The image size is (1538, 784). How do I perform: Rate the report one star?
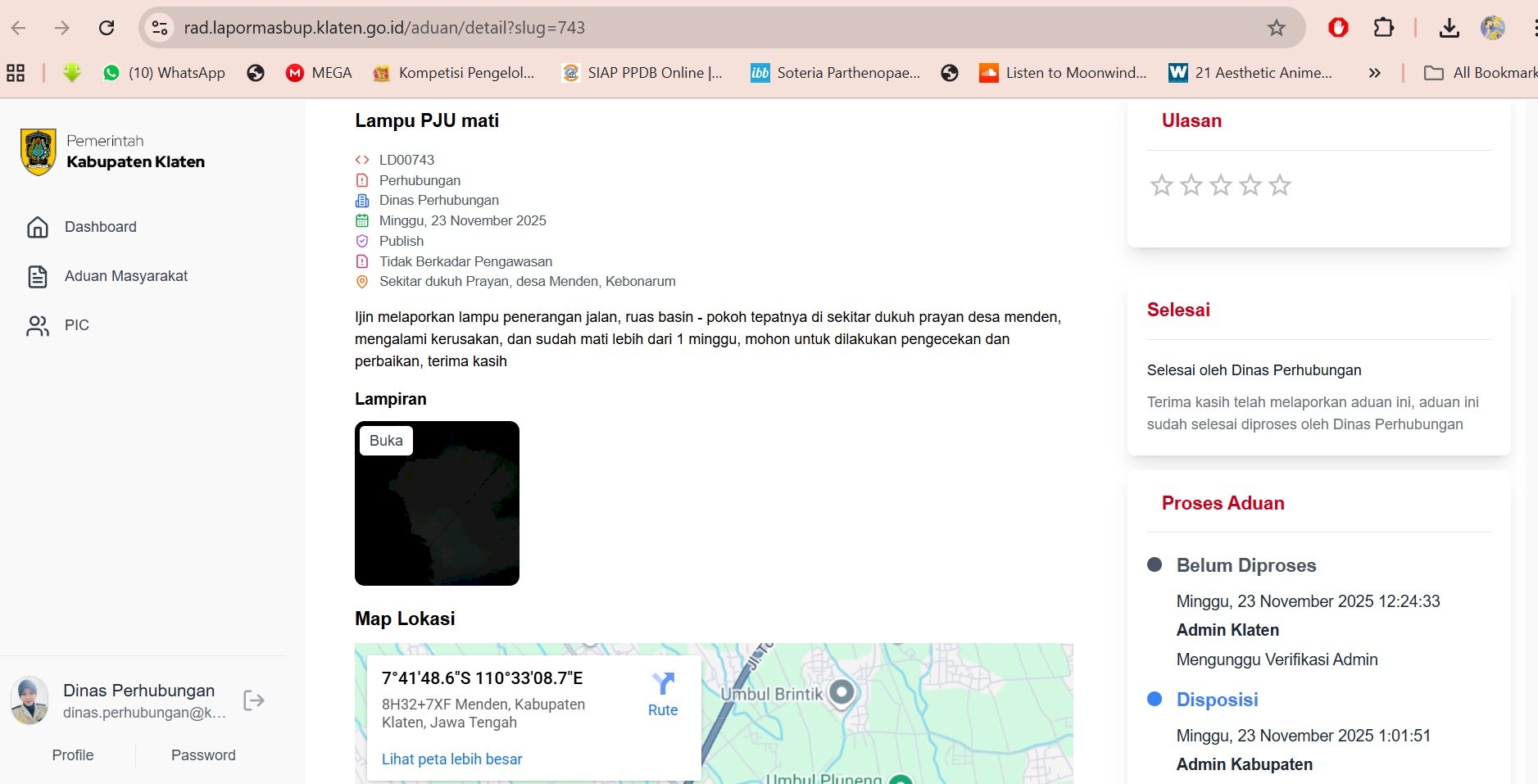(x=1161, y=185)
